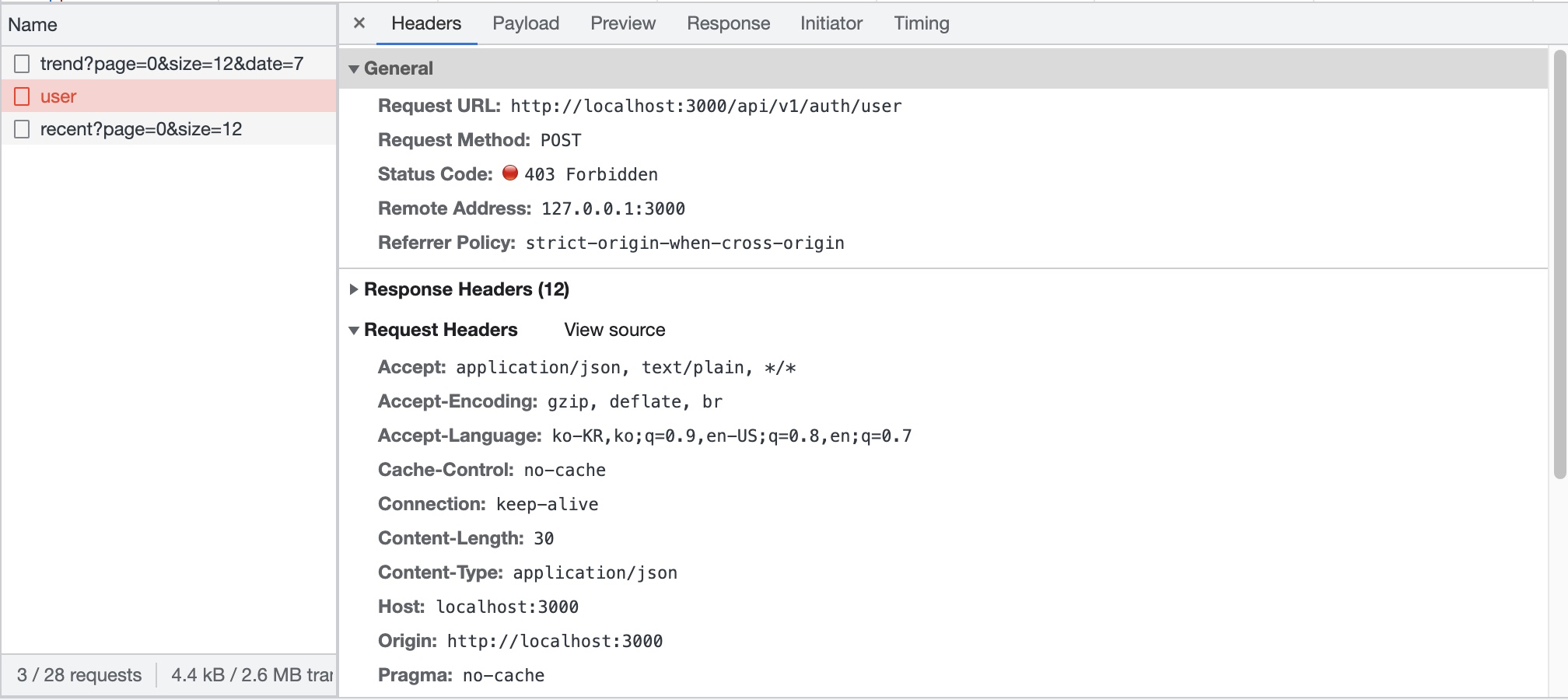Click the file icon next to trend request
This screenshot has width=1568, height=700.
(x=23, y=64)
